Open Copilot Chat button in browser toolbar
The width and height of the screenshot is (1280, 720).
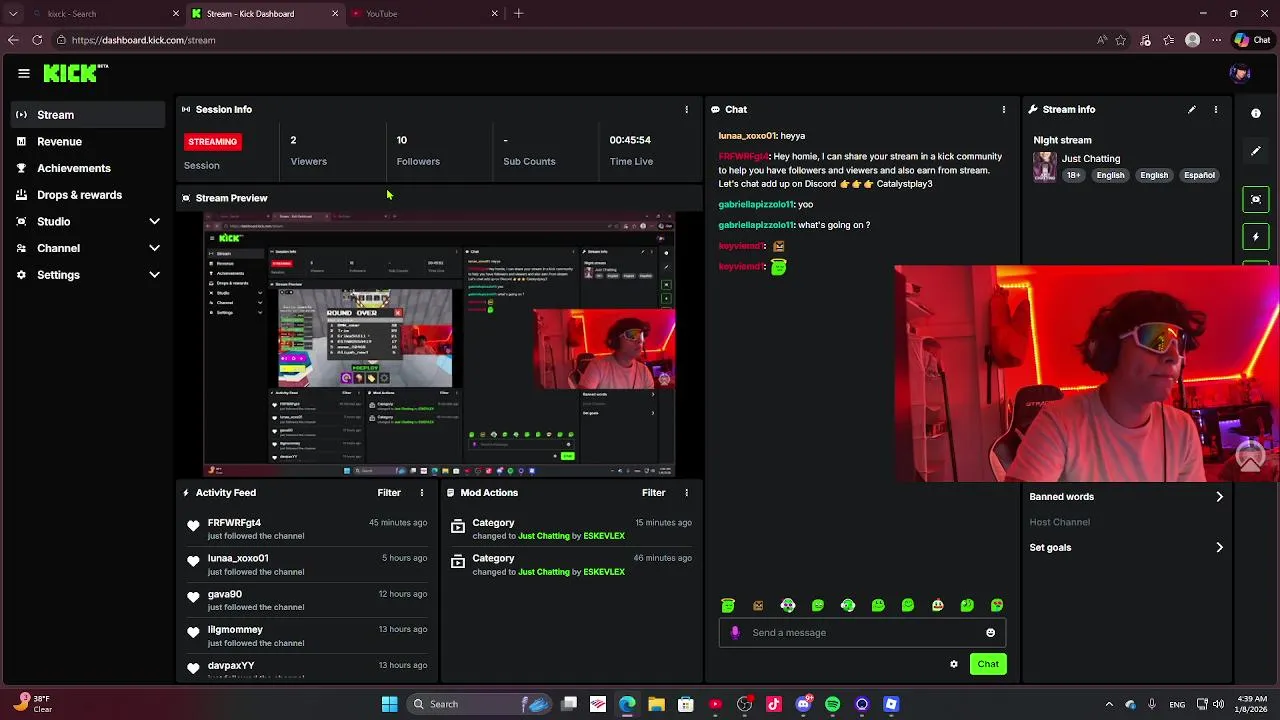[x=1252, y=40]
